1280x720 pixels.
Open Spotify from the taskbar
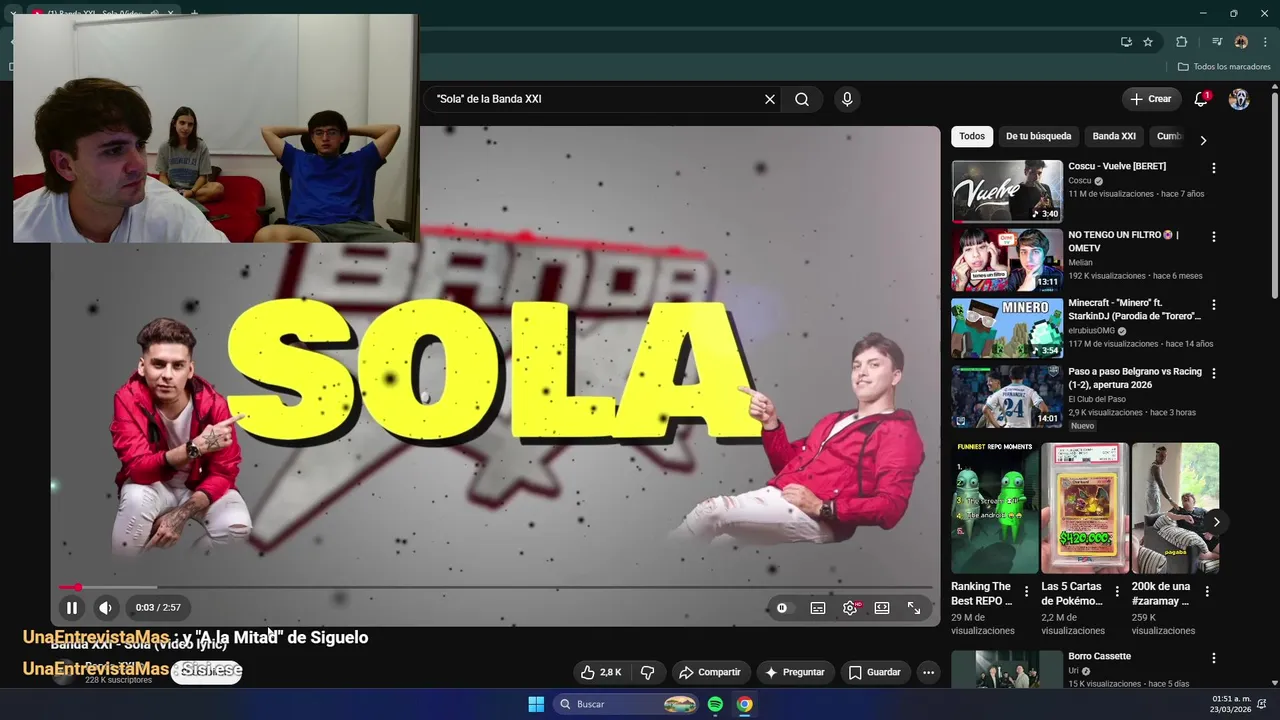(715, 704)
